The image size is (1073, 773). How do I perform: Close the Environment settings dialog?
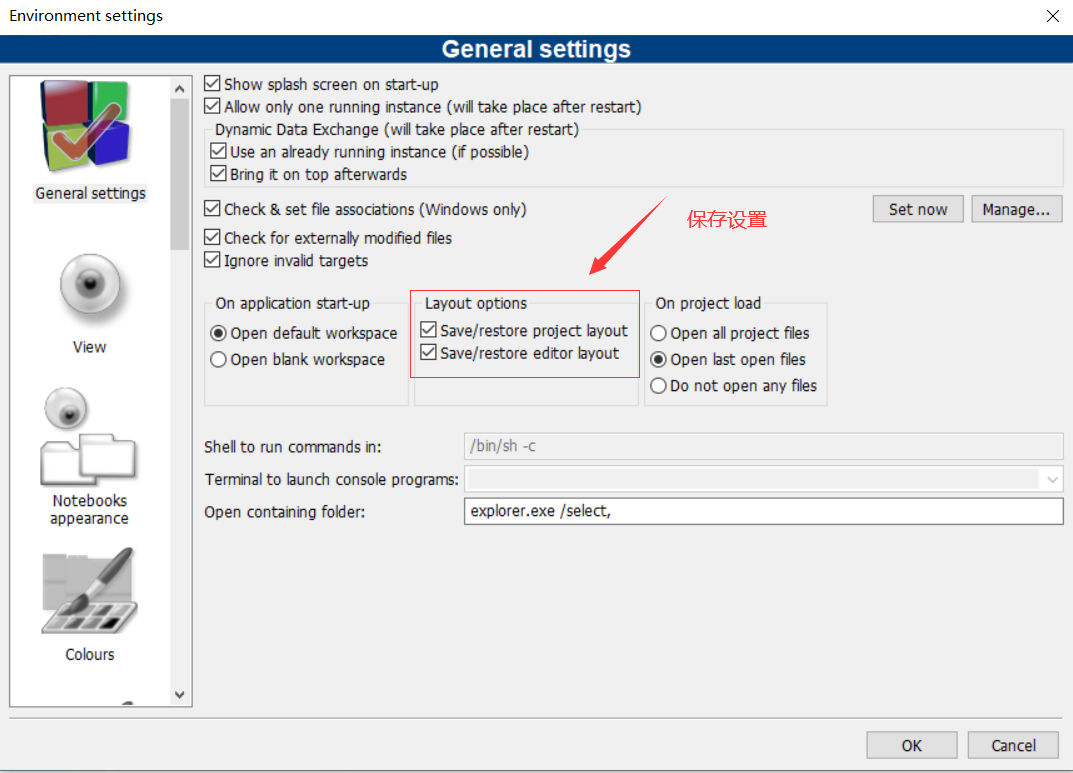(x=1052, y=16)
